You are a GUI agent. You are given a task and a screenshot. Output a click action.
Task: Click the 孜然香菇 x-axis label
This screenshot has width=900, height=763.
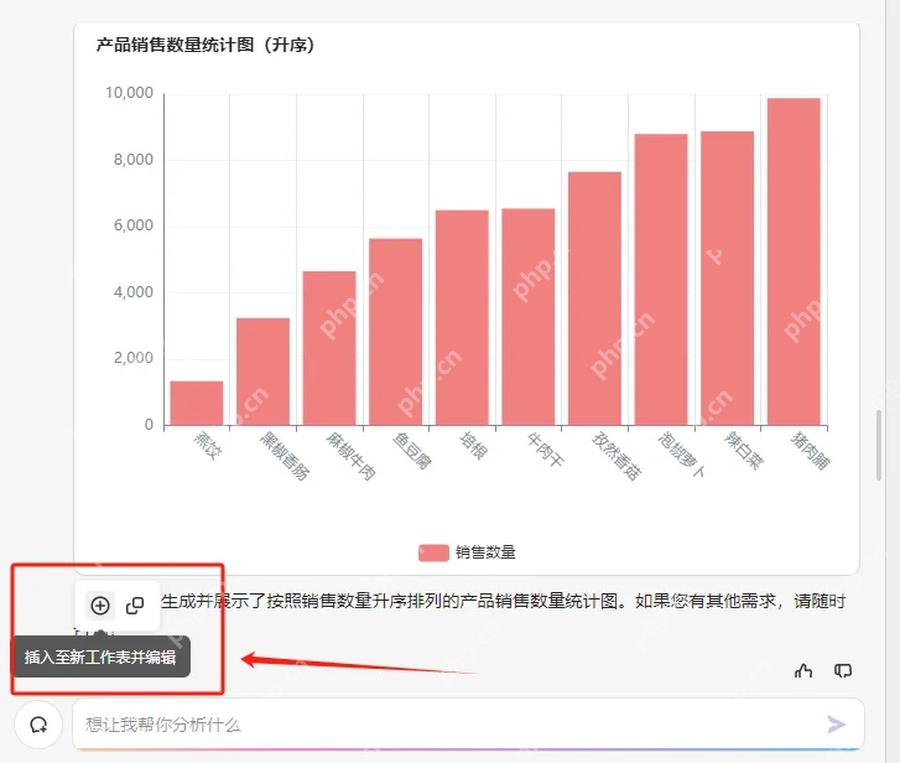pyautogui.click(x=617, y=456)
